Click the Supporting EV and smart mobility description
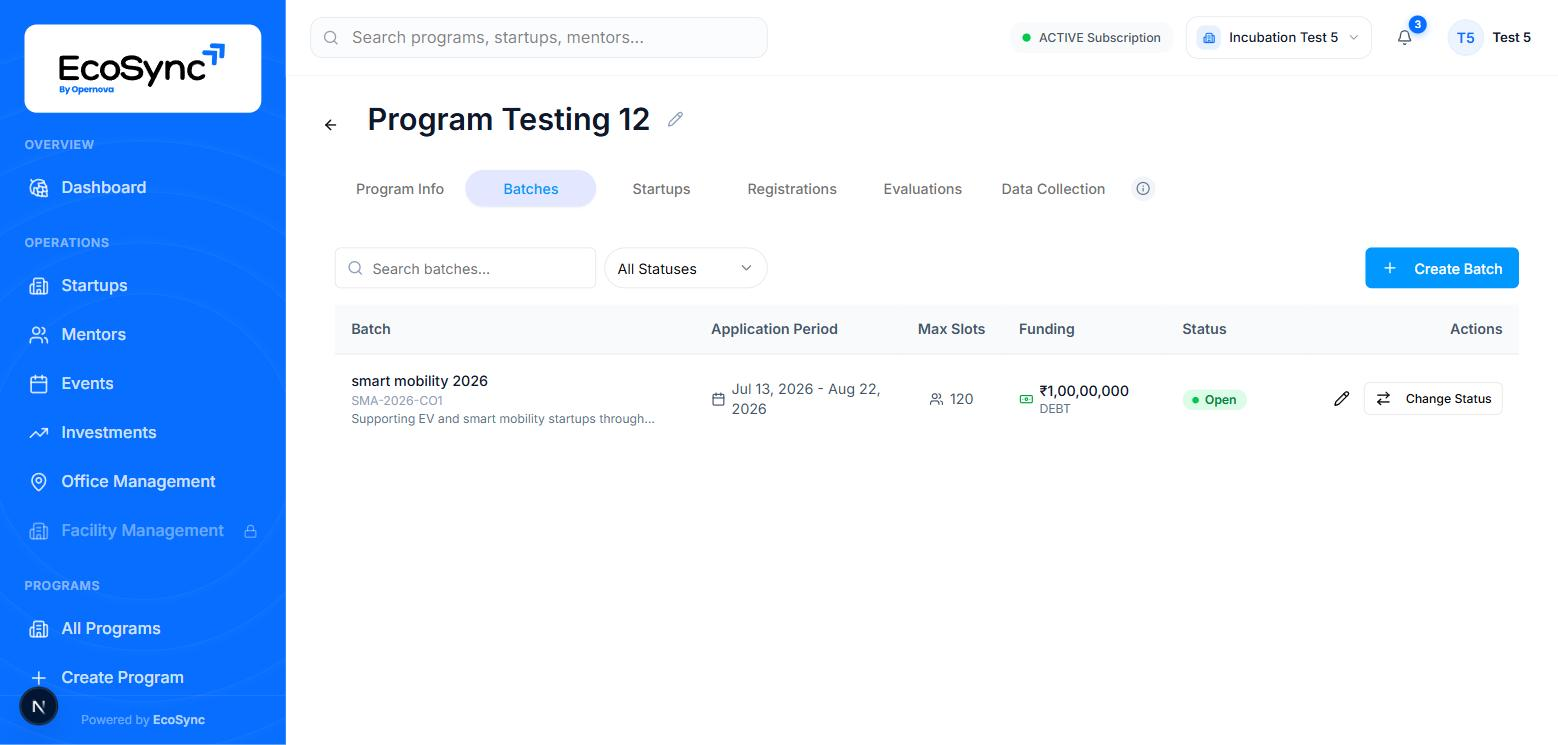 pyautogui.click(x=503, y=419)
